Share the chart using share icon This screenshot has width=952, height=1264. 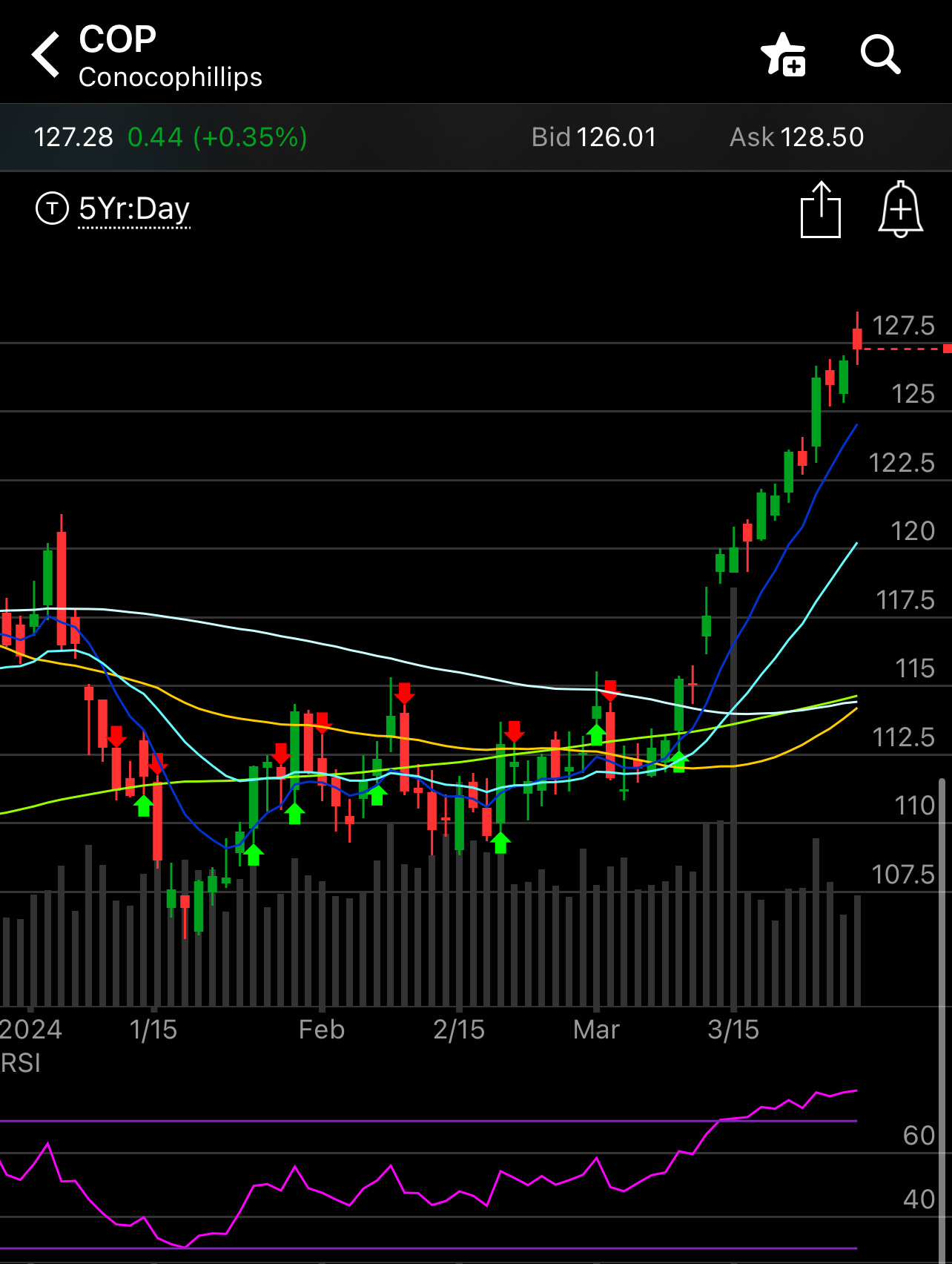point(821,209)
